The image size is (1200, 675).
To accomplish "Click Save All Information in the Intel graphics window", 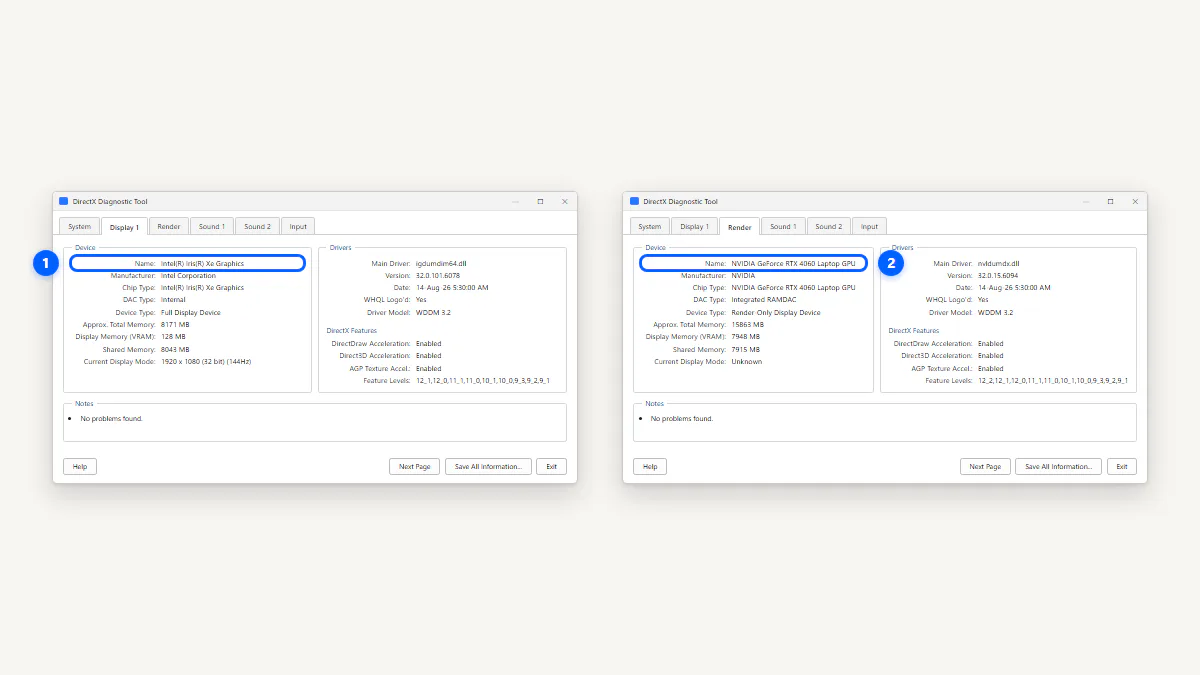I will pos(488,467).
